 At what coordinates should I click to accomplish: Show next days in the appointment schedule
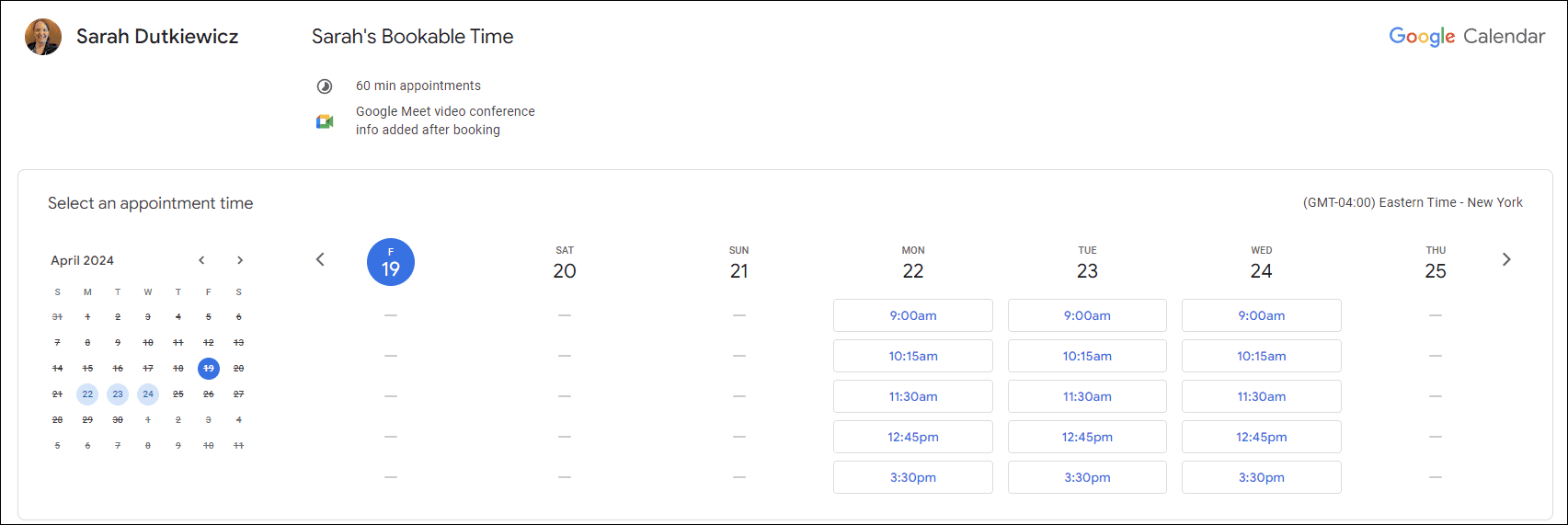pos(1506,259)
